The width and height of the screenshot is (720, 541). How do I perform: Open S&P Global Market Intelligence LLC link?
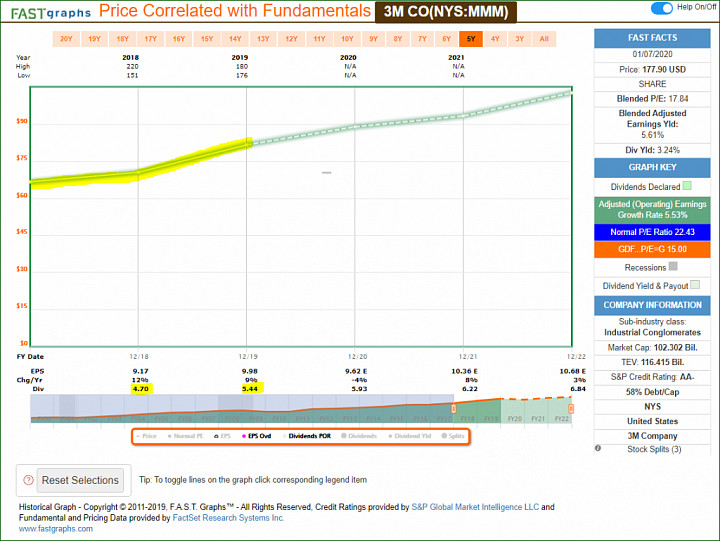click(x=475, y=507)
